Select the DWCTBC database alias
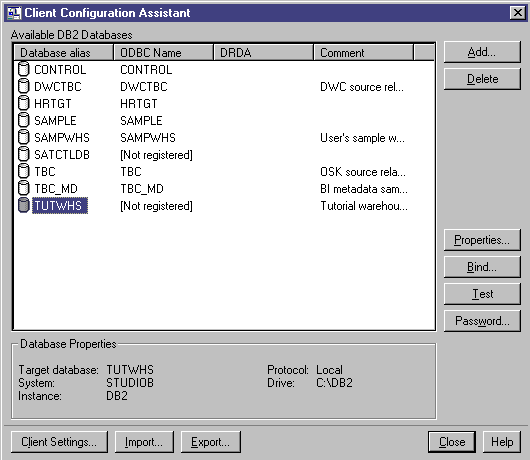 (58, 87)
